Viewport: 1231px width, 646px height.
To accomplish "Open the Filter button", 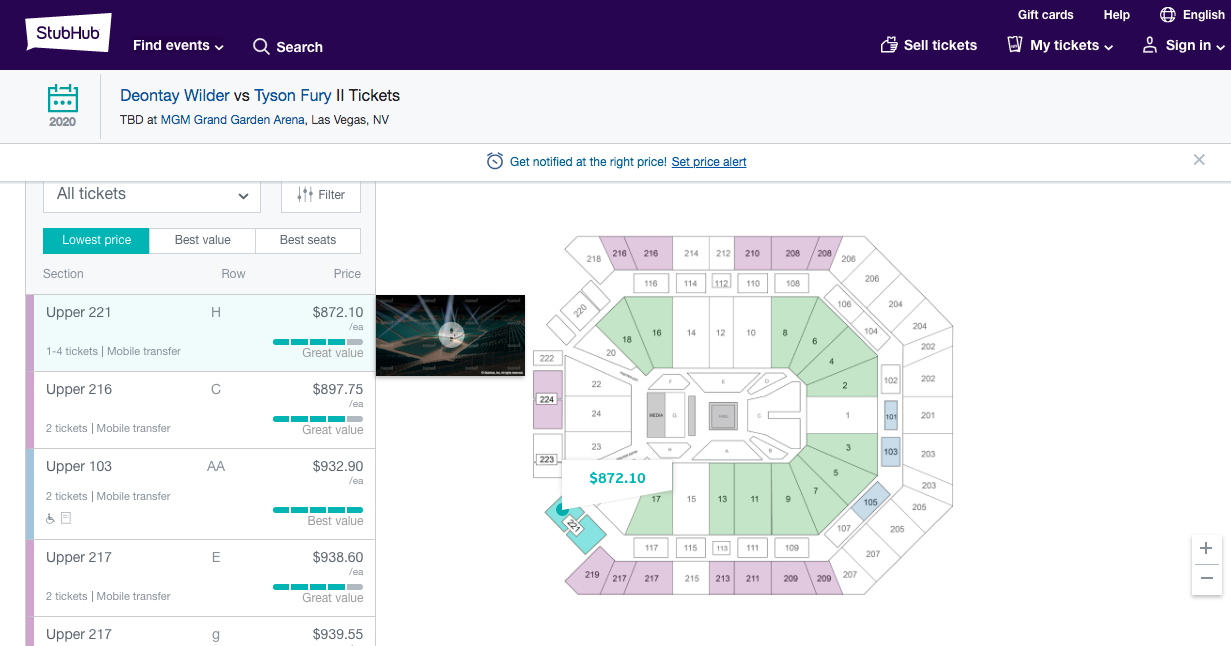I will pos(321,195).
